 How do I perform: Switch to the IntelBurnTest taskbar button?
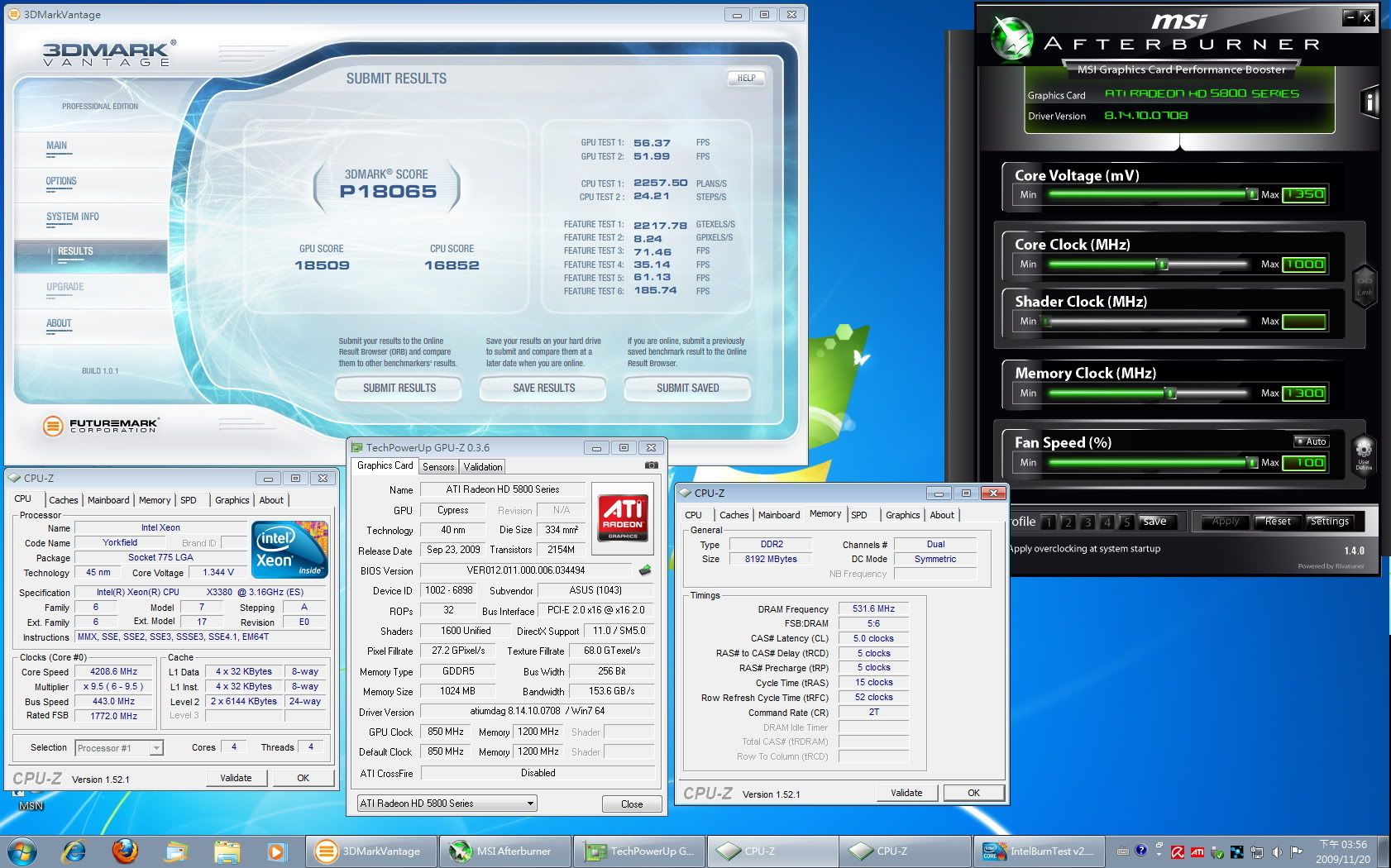click(x=1040, y=851)
